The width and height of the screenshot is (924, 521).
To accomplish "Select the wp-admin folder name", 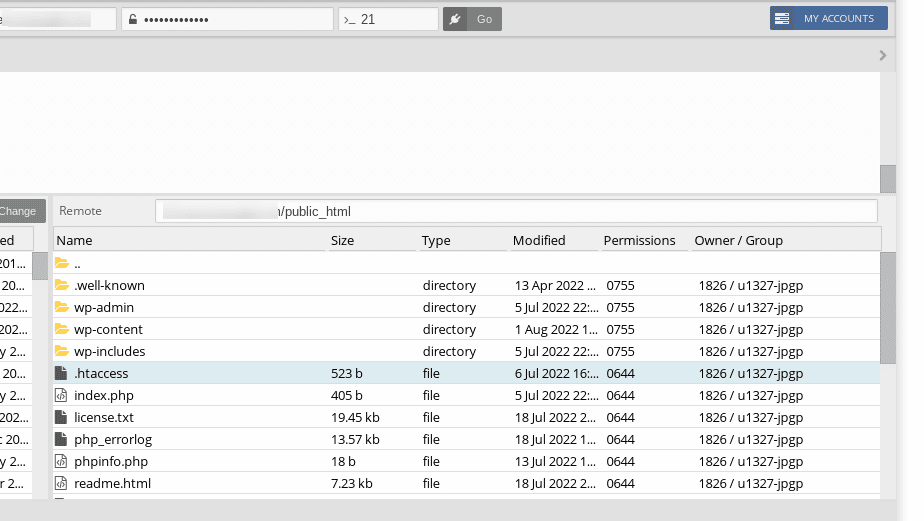I will [x=104, y=308].
